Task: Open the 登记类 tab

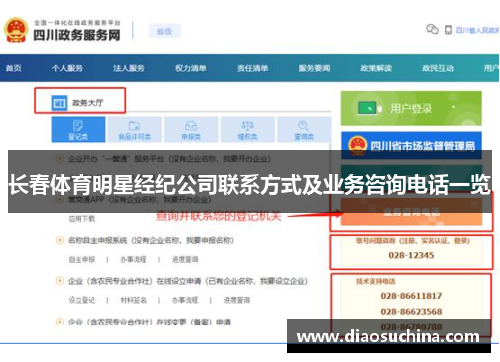Action: (78, 130)
